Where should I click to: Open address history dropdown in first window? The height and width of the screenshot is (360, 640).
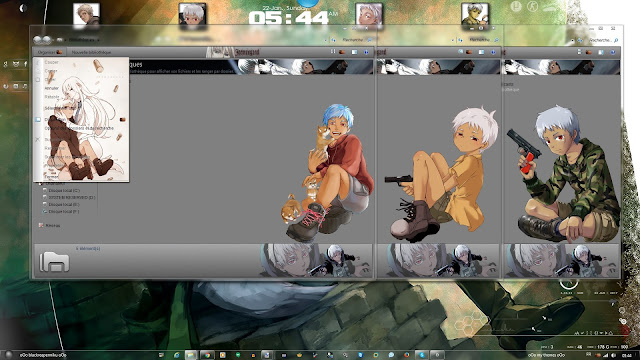point(326,40)
